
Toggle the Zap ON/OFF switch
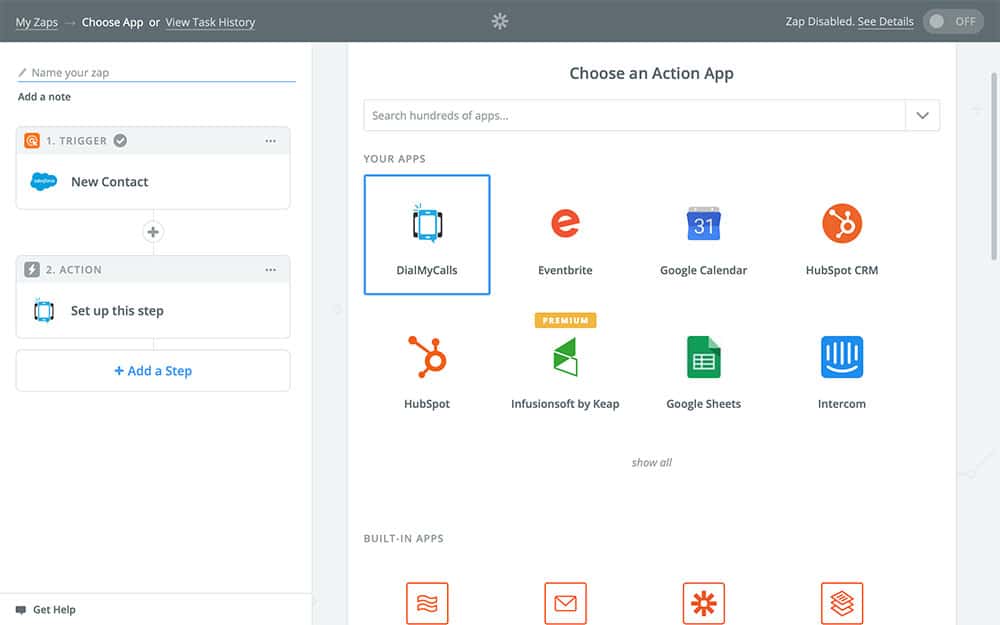(x=952, y=21)
